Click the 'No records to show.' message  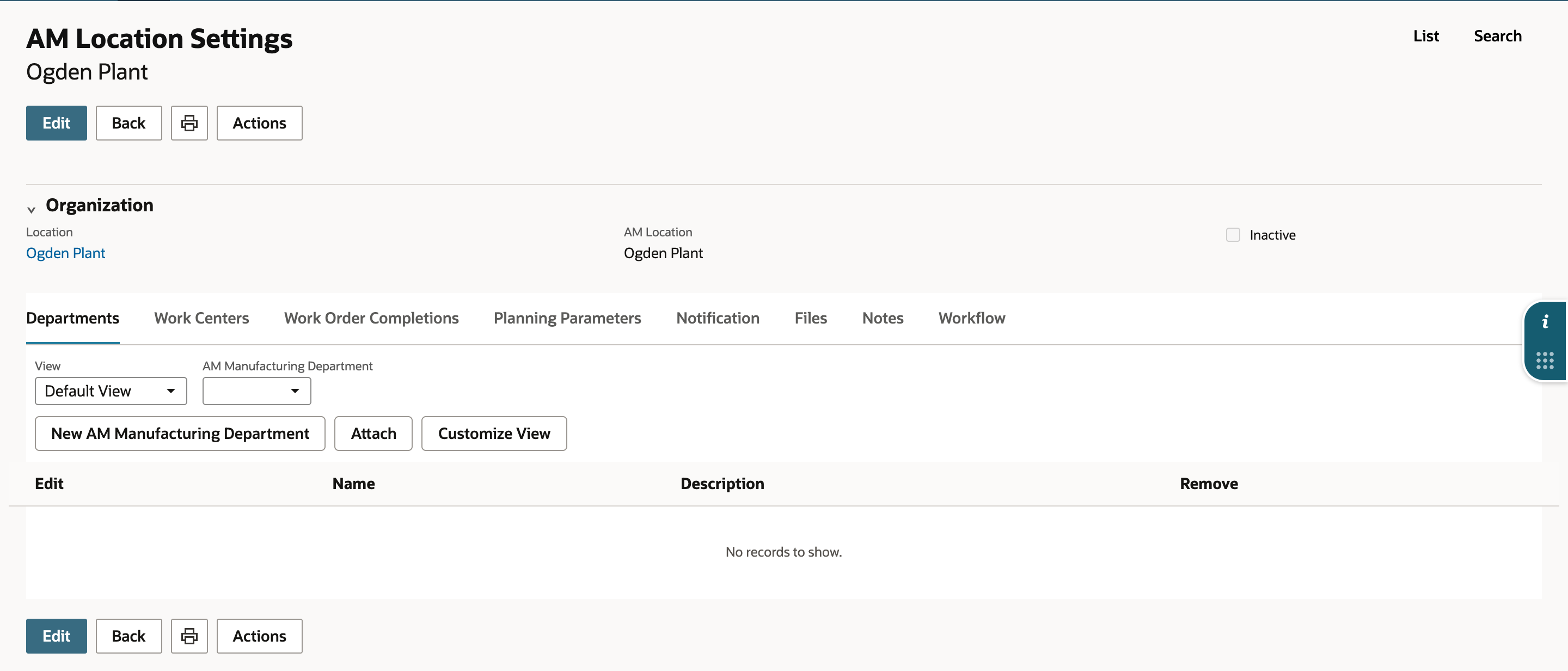(x=783, y=552)
